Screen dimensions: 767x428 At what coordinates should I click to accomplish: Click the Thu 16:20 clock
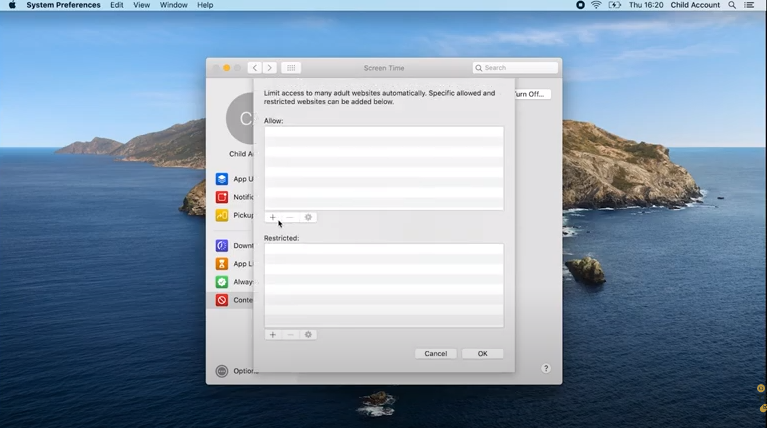[646, 5]
